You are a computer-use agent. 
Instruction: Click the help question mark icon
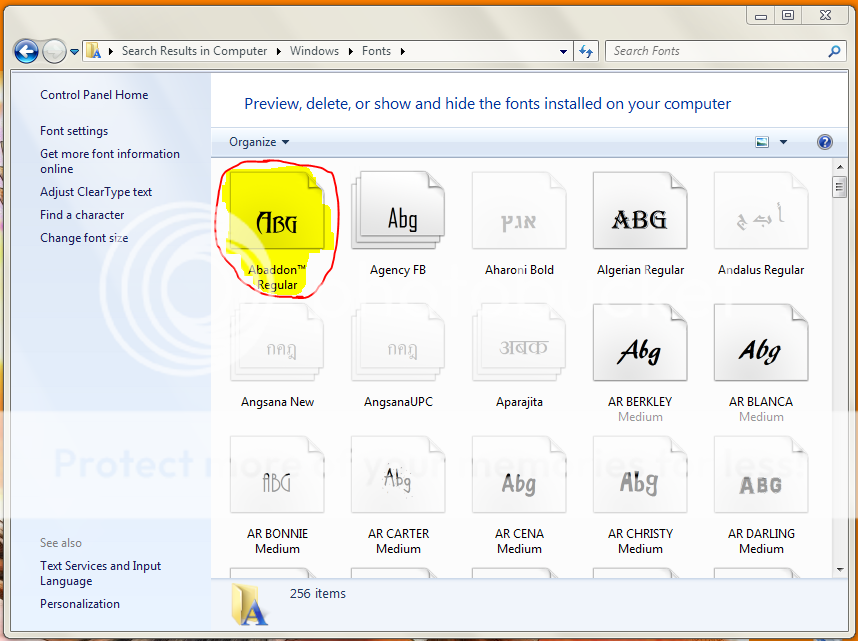click(825, 142)
